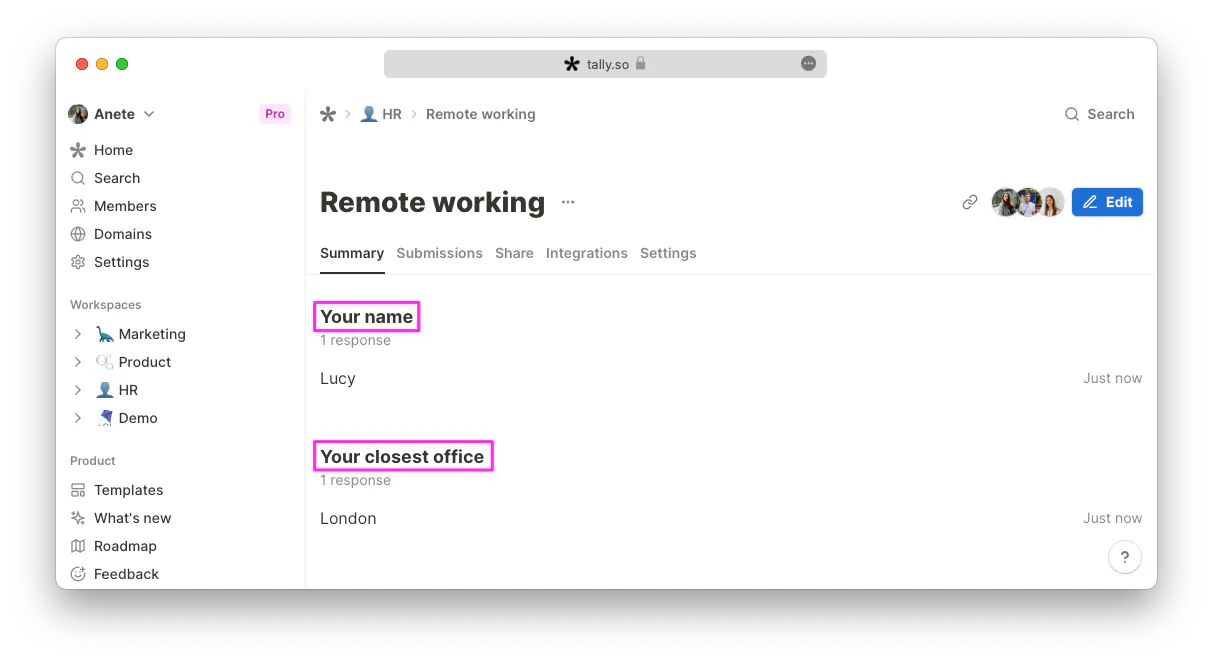1213x663 pixels.
Task: Click the Remote working breadcrumb
Action: (x=481, y=114)
